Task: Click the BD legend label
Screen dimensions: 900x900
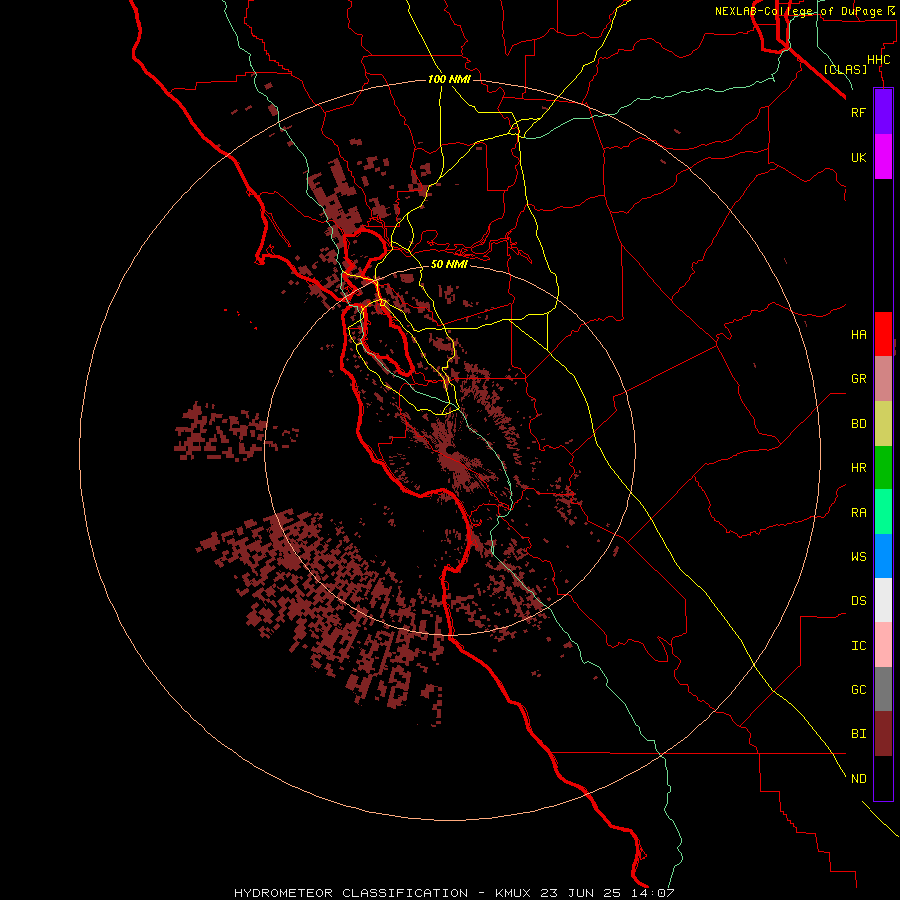Action: coord(858,424)
